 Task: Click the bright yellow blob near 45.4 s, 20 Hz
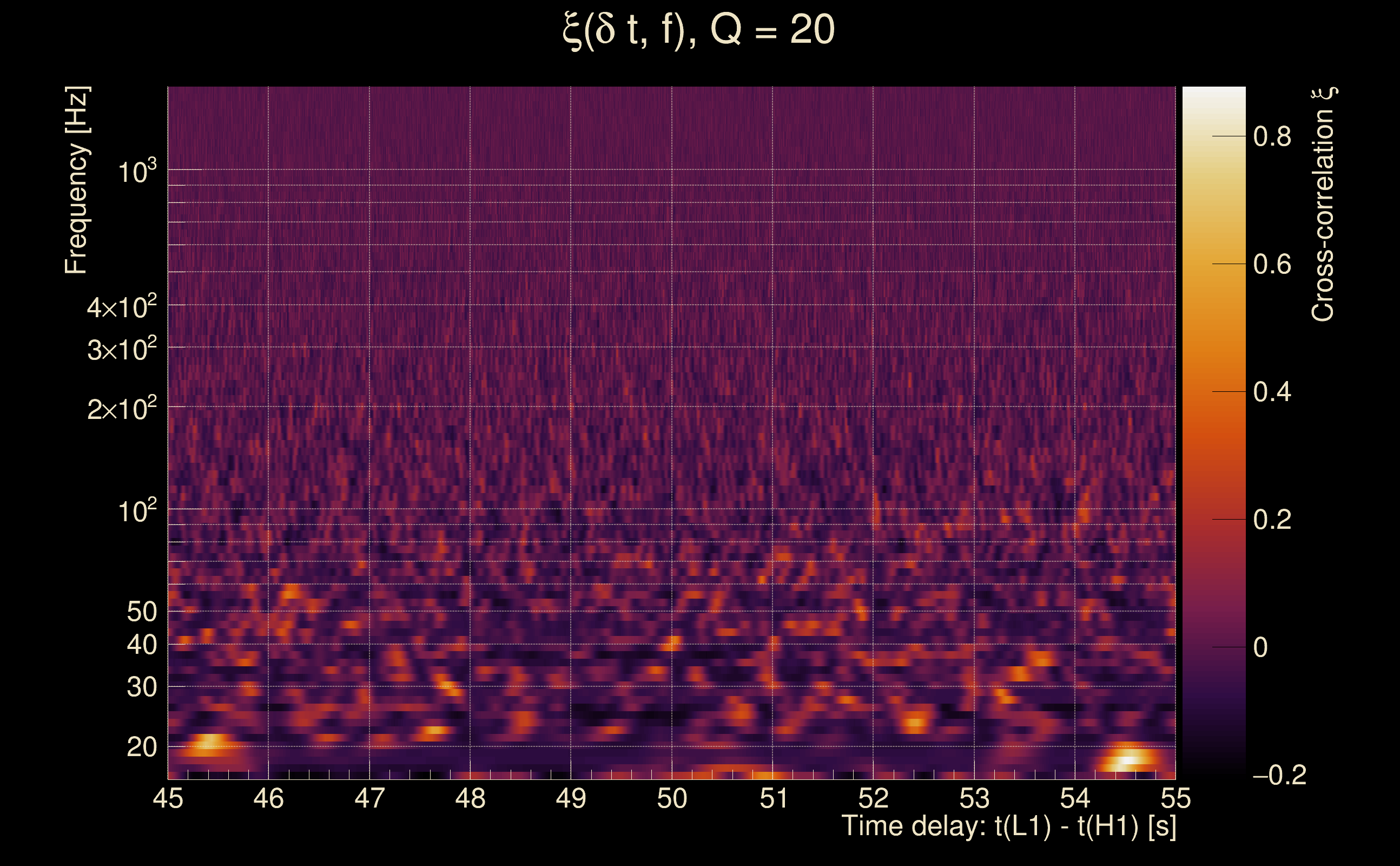tap(209, 742)
